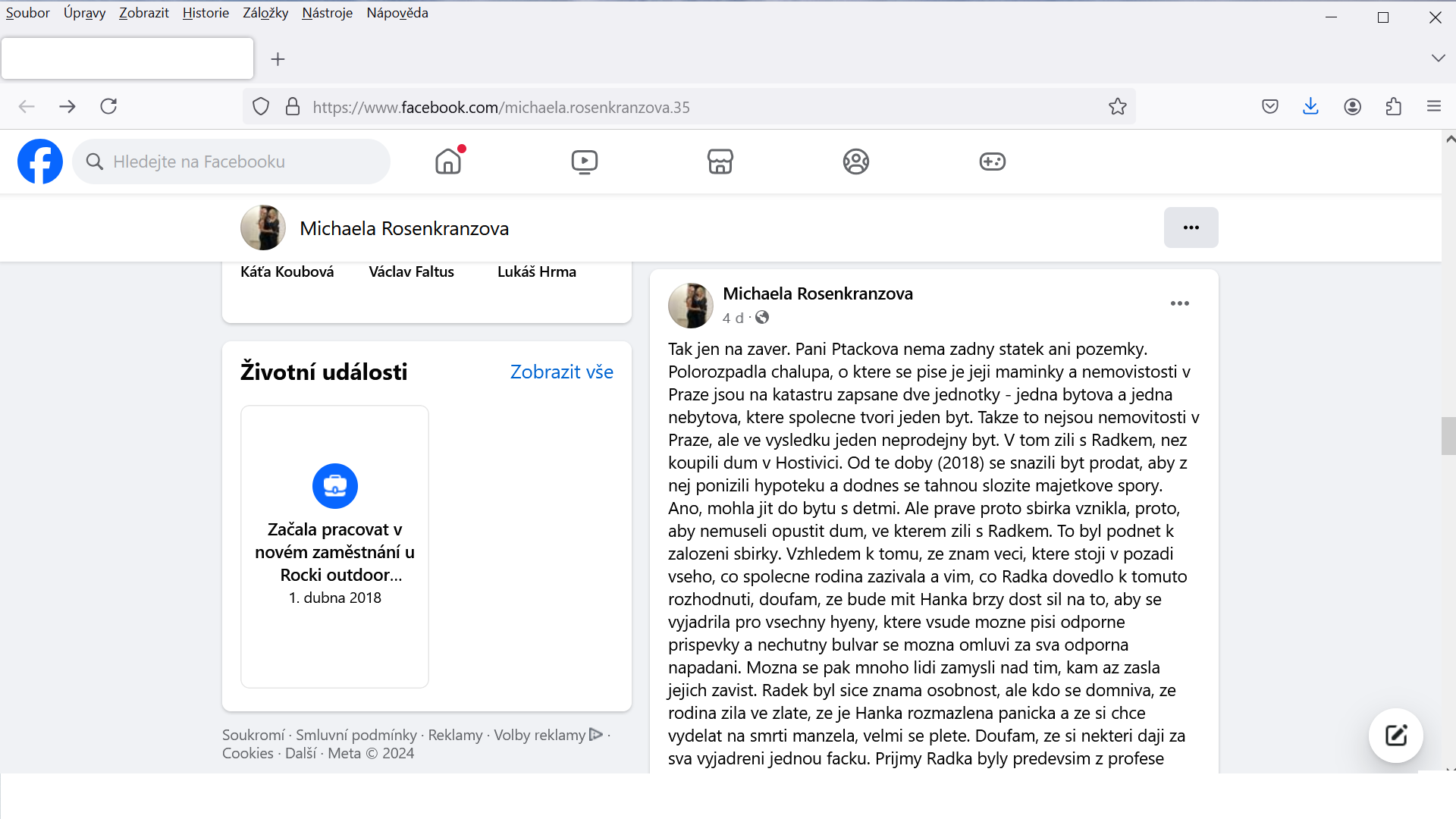Open the Marketplace store icon
Viewport: 1456px width, 819px height.
(720, 162)
